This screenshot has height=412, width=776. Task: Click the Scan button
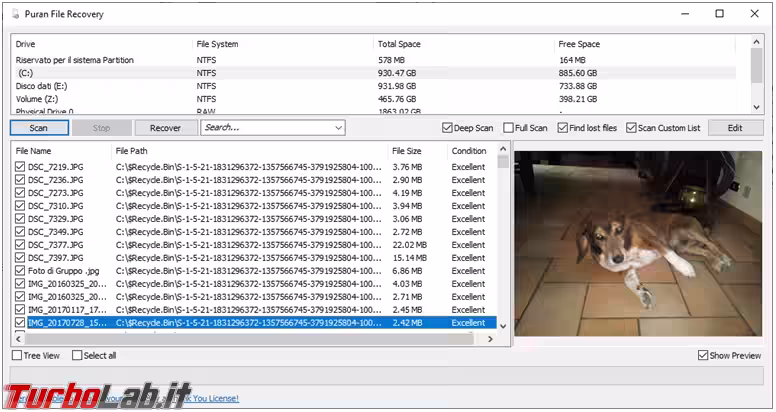click(39, 128)
